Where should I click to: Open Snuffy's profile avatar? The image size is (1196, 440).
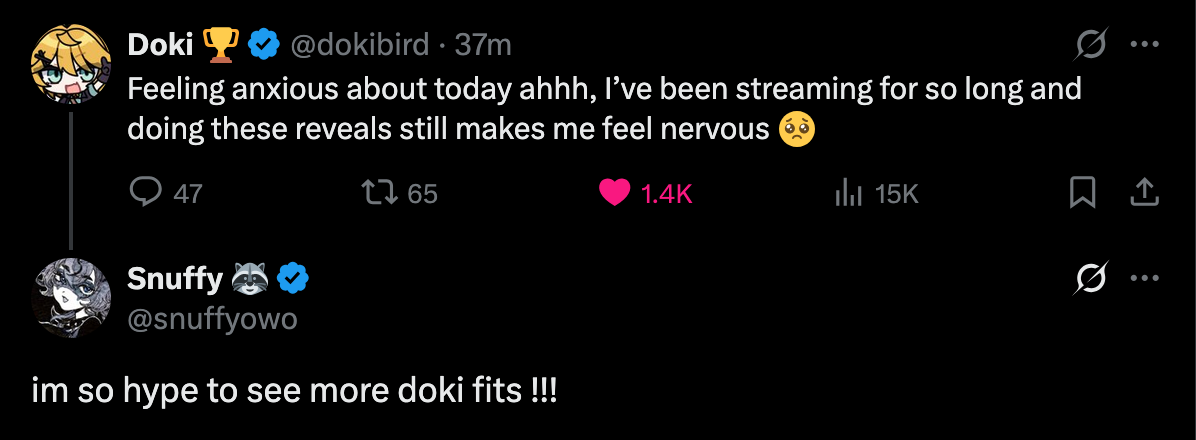tap(71, 299)
